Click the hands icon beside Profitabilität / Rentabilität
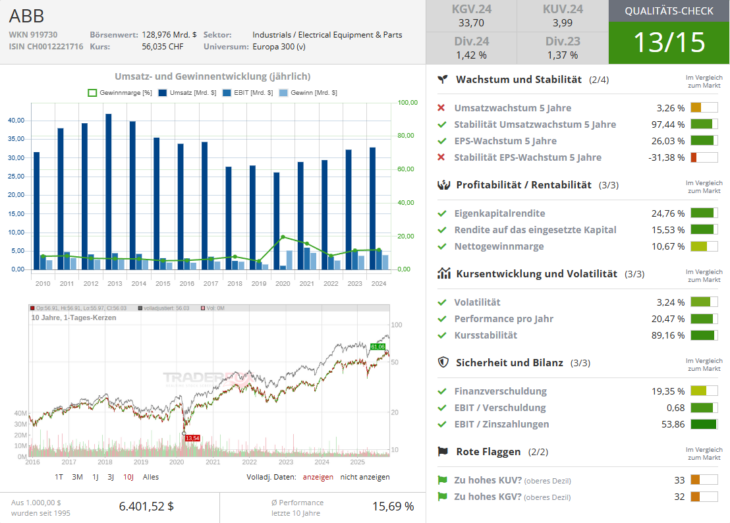 (x=442, y=185)
